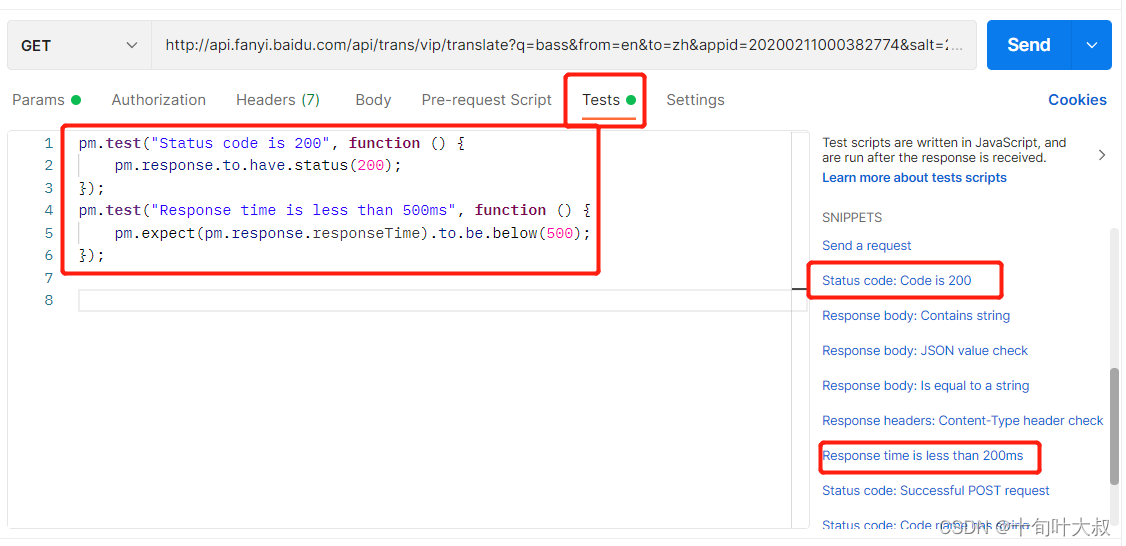Select the Tests tab
1126x546 pixels.
[608, 100]
